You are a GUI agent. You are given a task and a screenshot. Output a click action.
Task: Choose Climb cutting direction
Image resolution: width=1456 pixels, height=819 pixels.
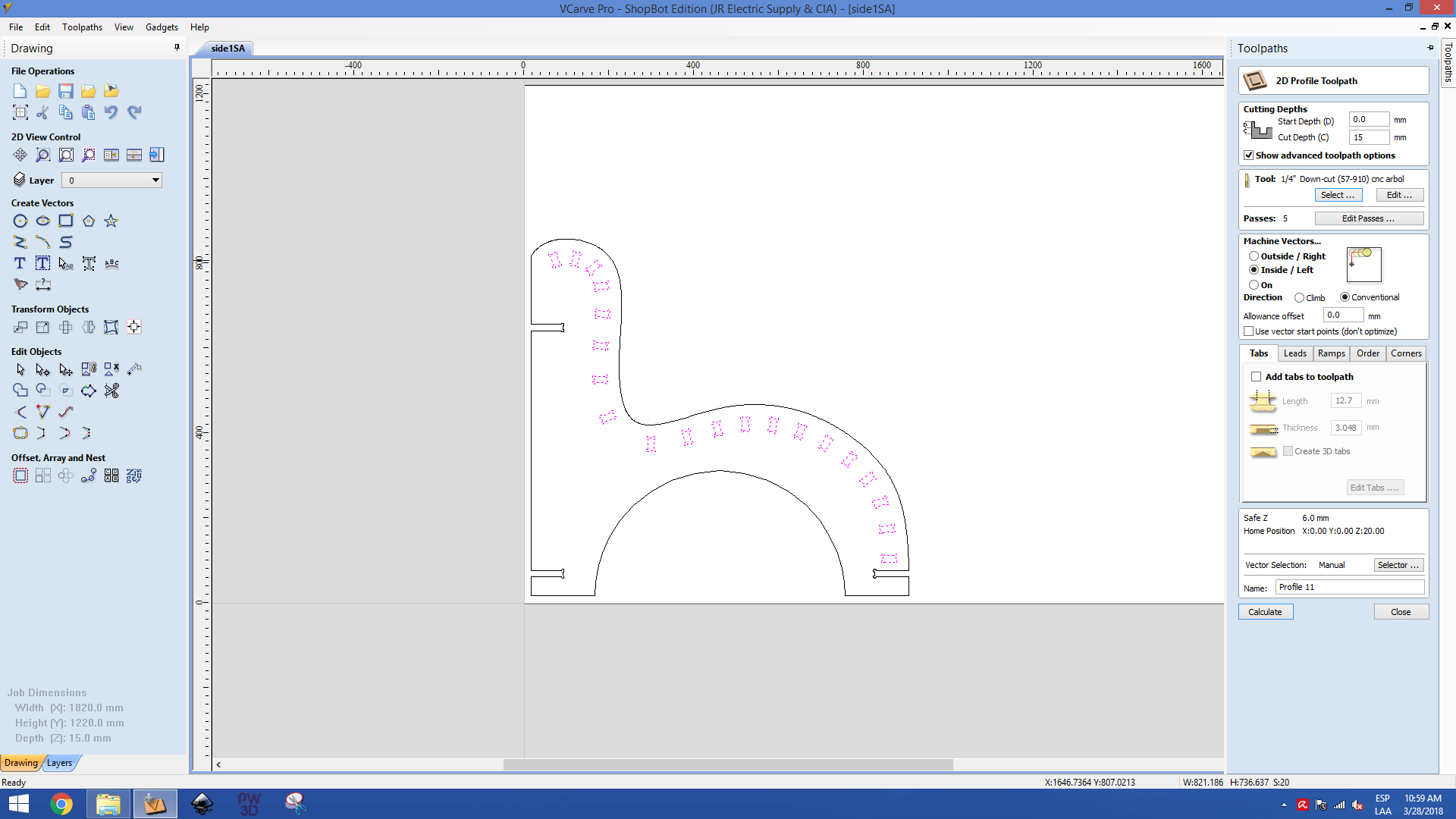[1299, 297]
